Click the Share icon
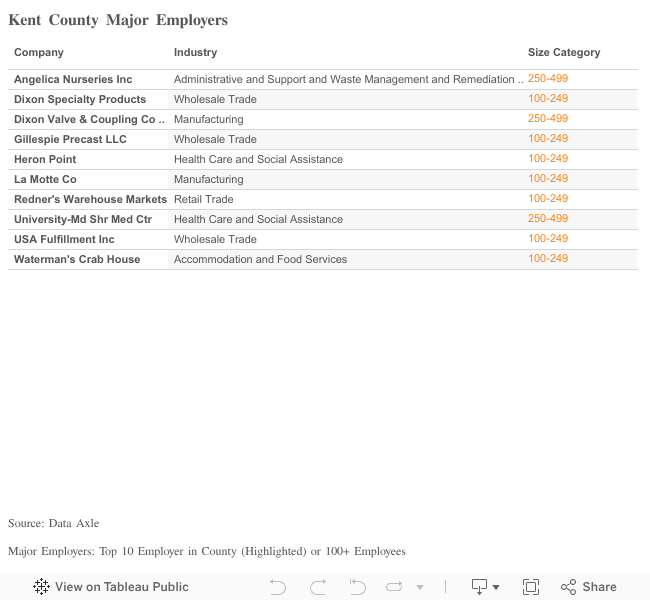The width and height of the screenshot is (650, 600). [x=568, y=587]
